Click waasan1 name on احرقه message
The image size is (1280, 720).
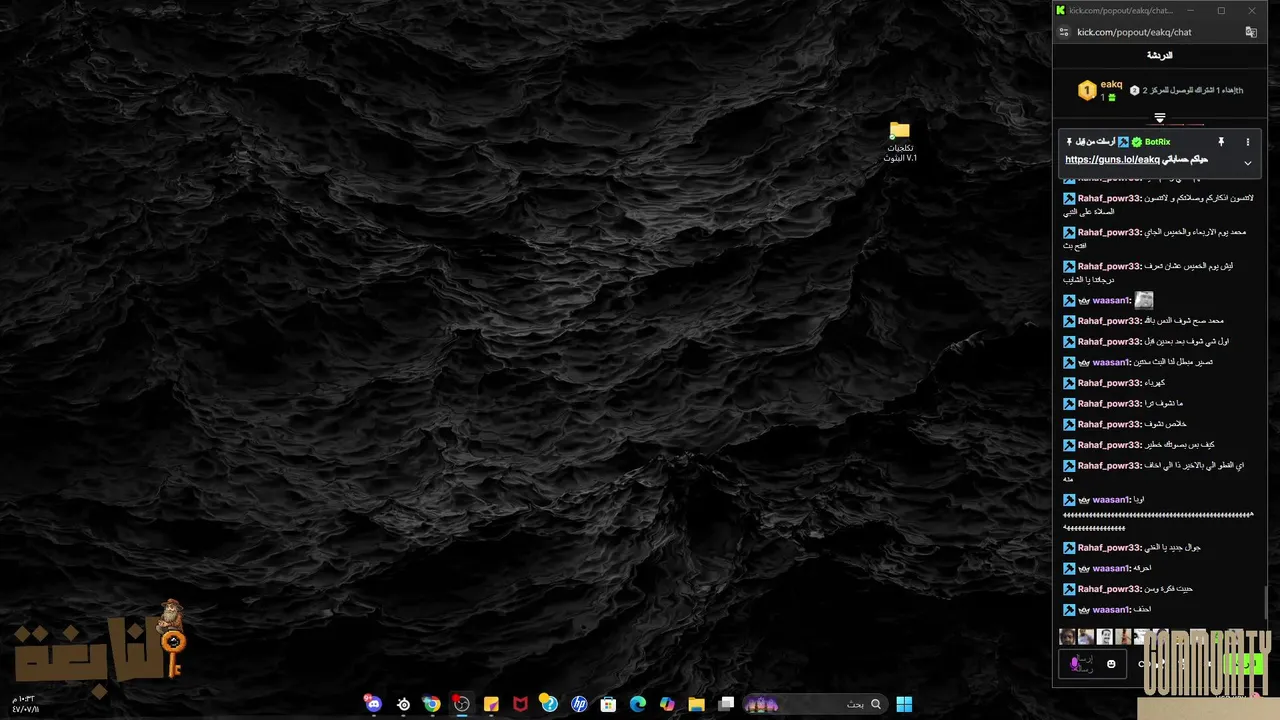[x=1111, y=568]
